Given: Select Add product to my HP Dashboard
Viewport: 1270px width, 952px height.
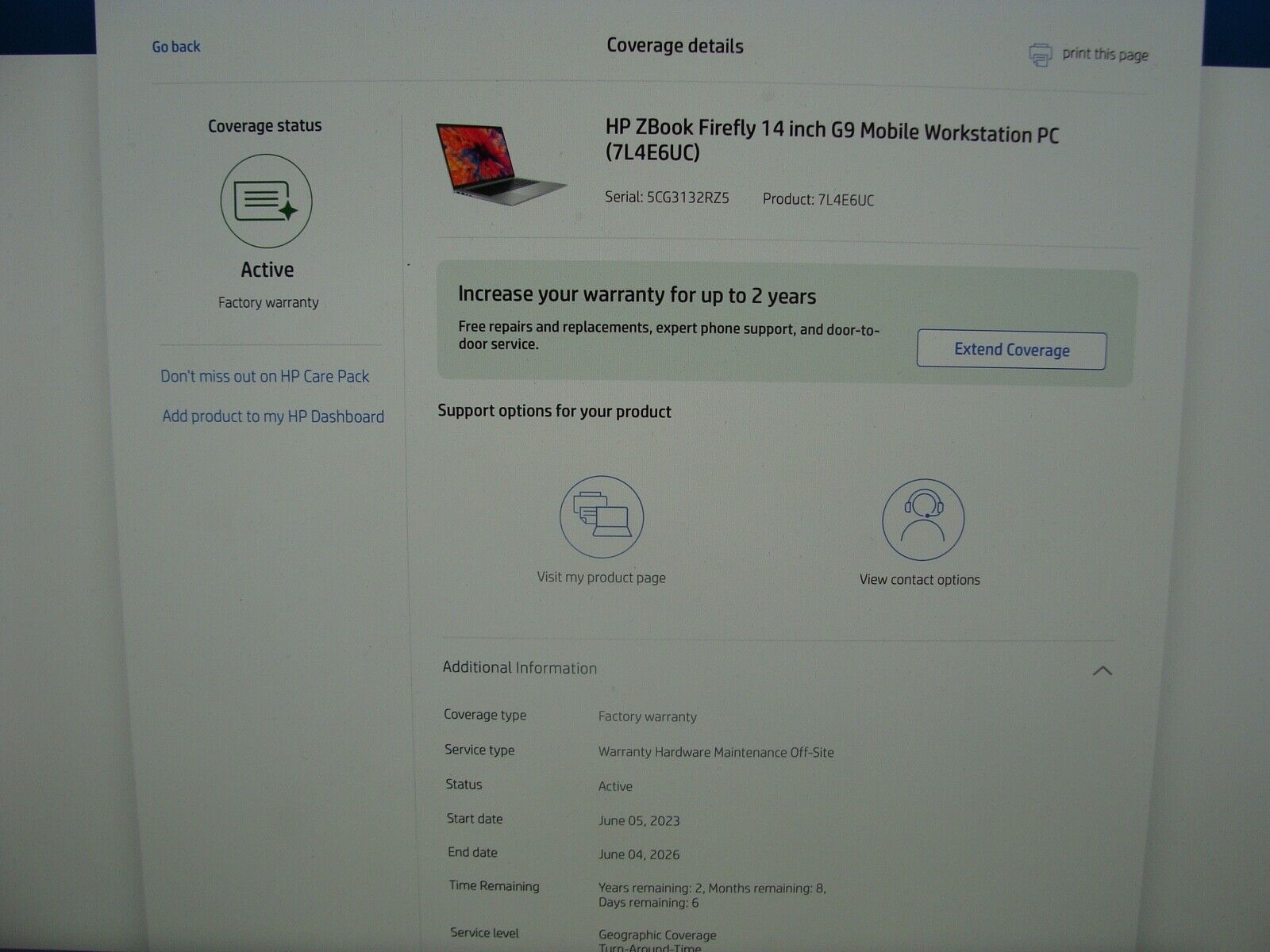Looking at the screenshot, I should [273, 416].
